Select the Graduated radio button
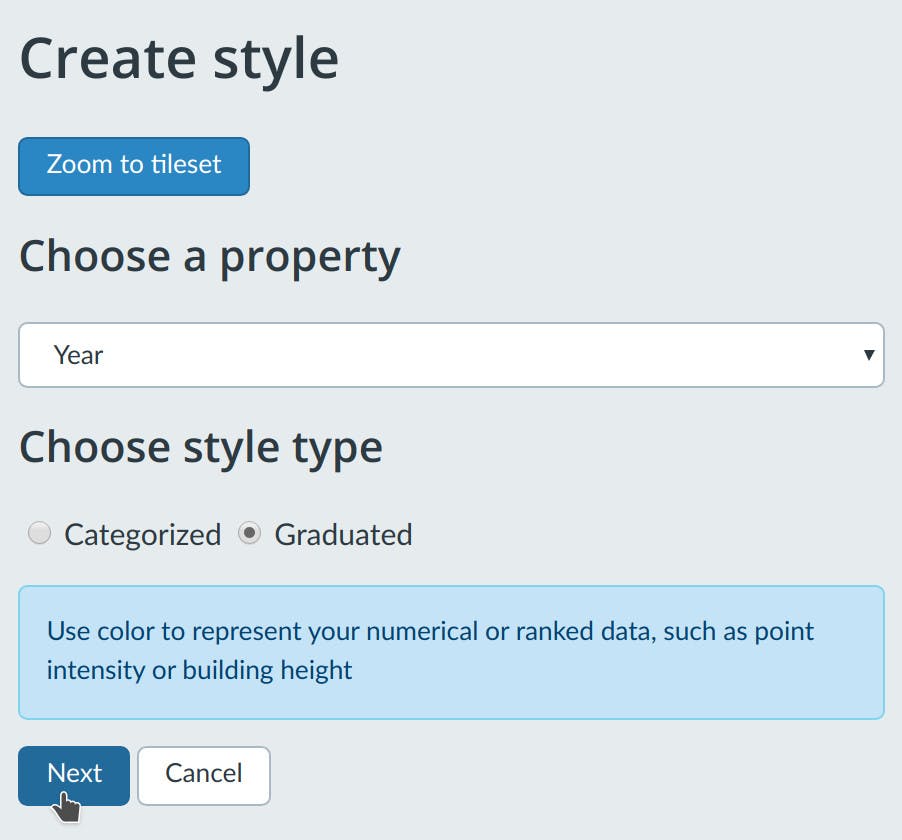 249,533
